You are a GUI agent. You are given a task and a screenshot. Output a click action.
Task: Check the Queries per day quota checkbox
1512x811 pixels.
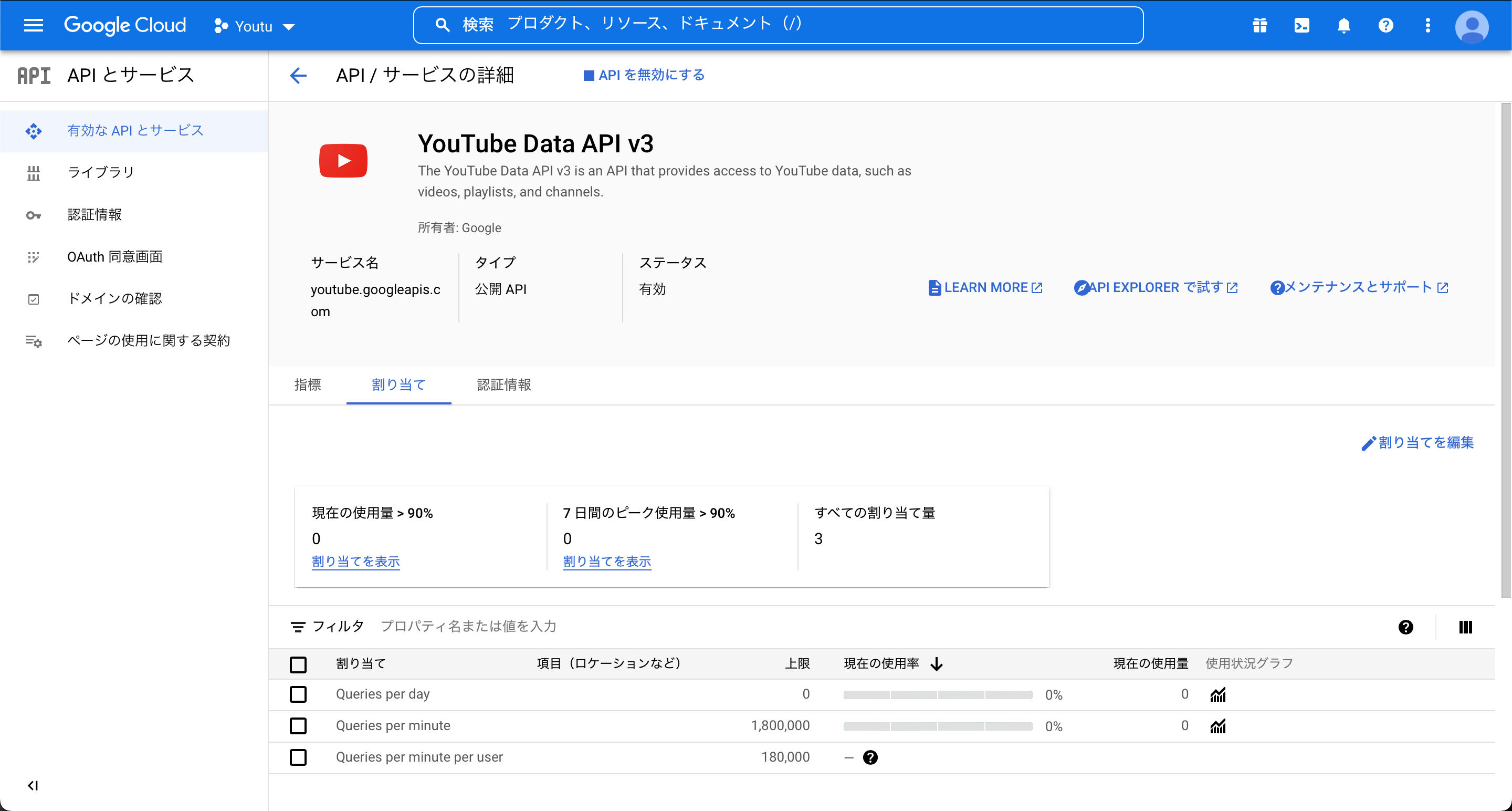click(x=299, y=695)
